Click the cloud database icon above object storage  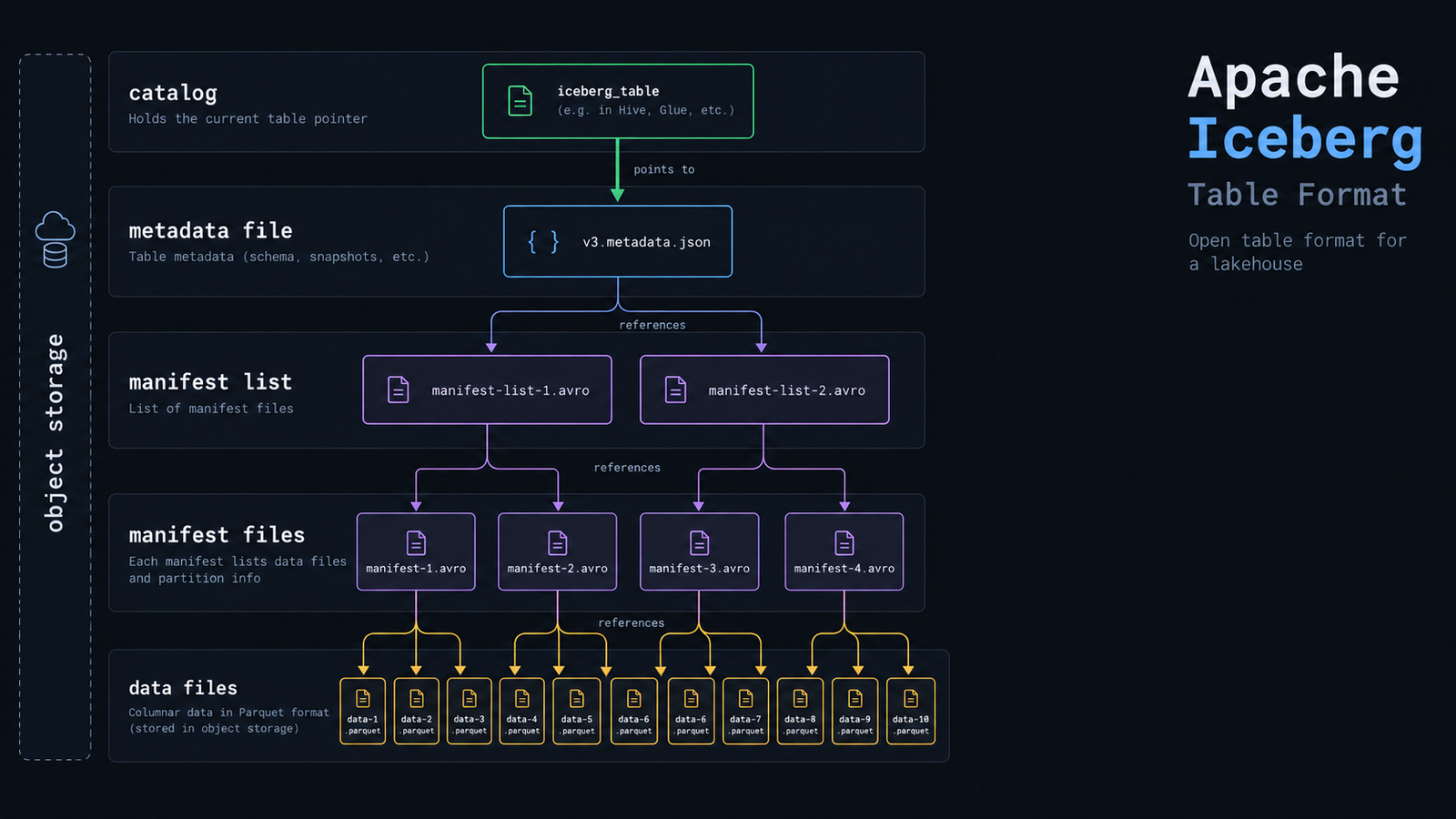click(55, 239)
